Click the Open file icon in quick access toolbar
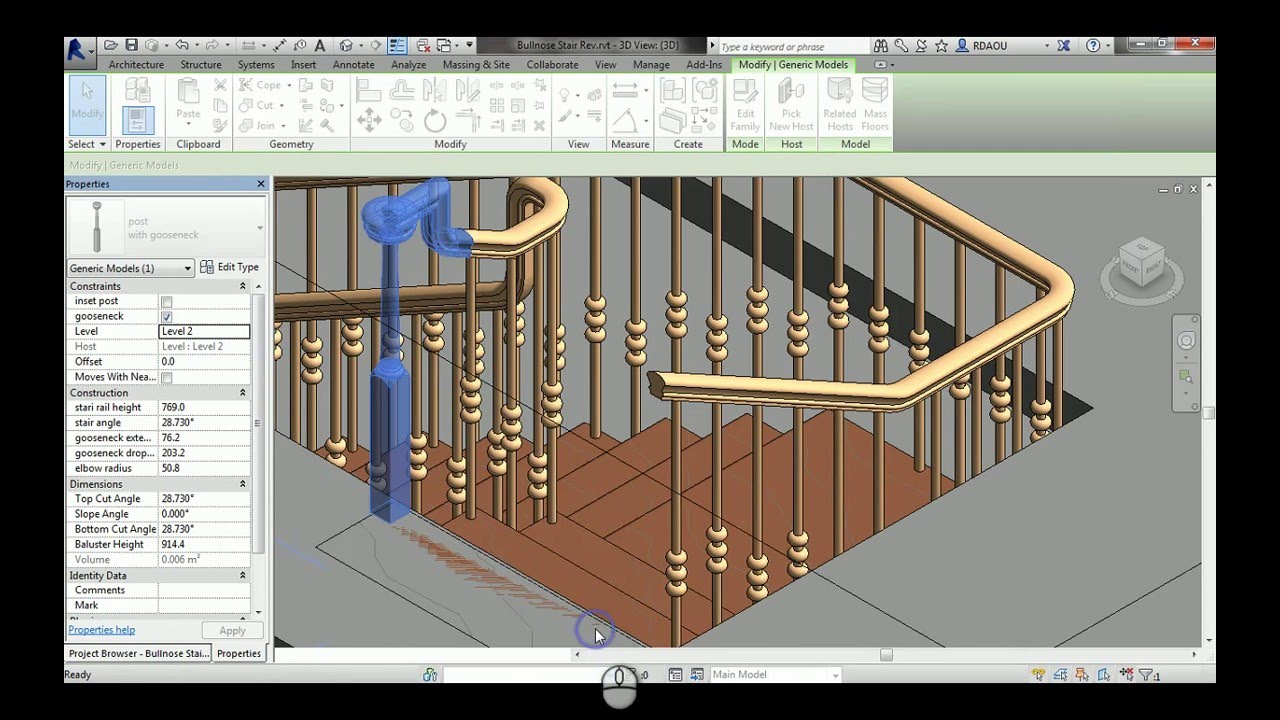This screenshot has height=720, width=1280. point(111,45)
